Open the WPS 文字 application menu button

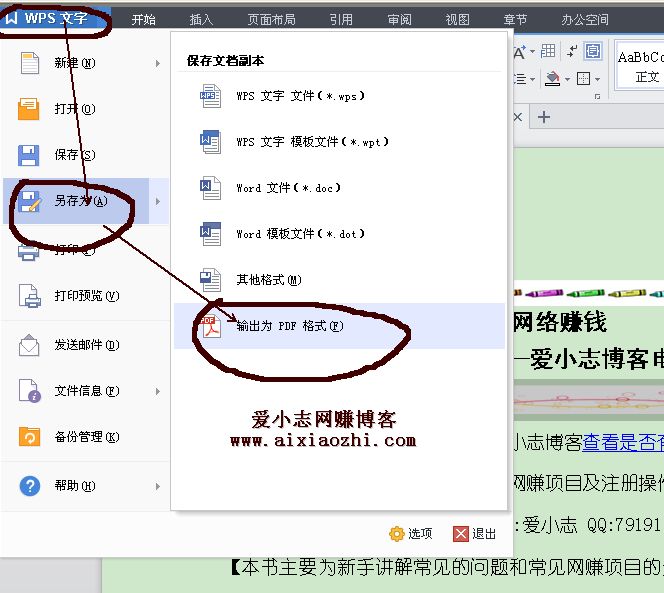54,18
